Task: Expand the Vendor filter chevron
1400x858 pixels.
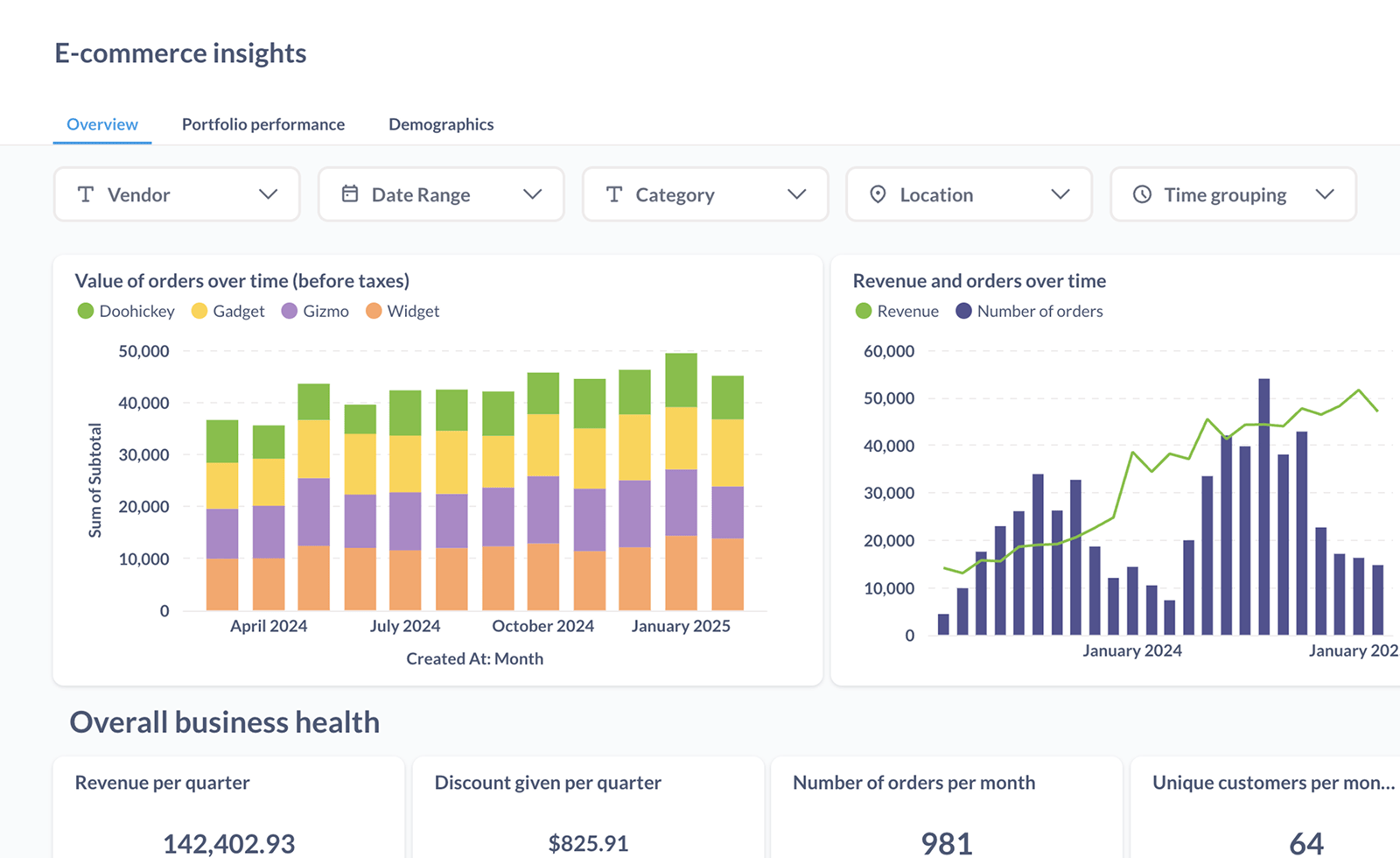Action: click(x=269, y=194)
